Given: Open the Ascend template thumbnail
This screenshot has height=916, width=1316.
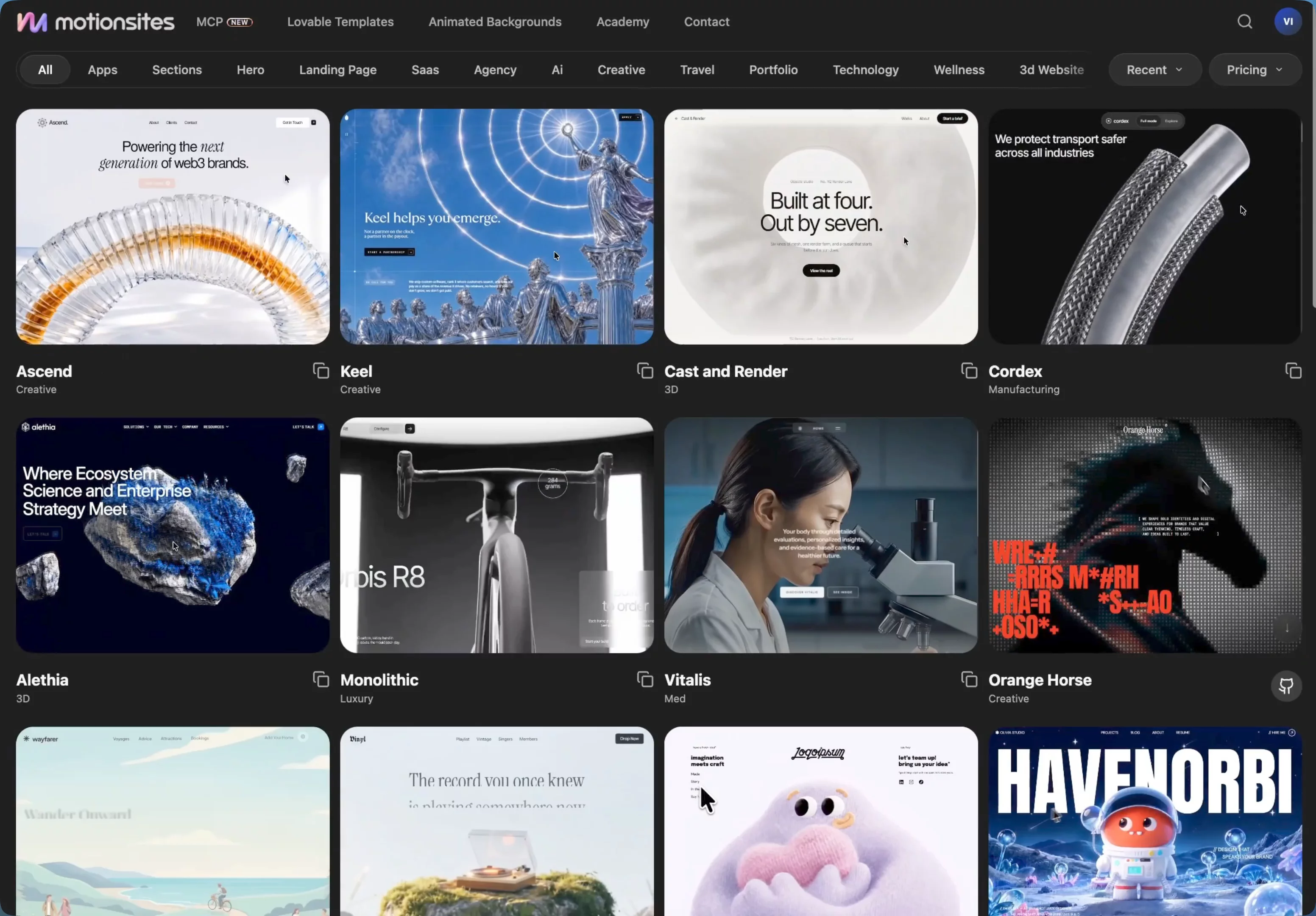Looking at the screenshot, I should point(173,226).
